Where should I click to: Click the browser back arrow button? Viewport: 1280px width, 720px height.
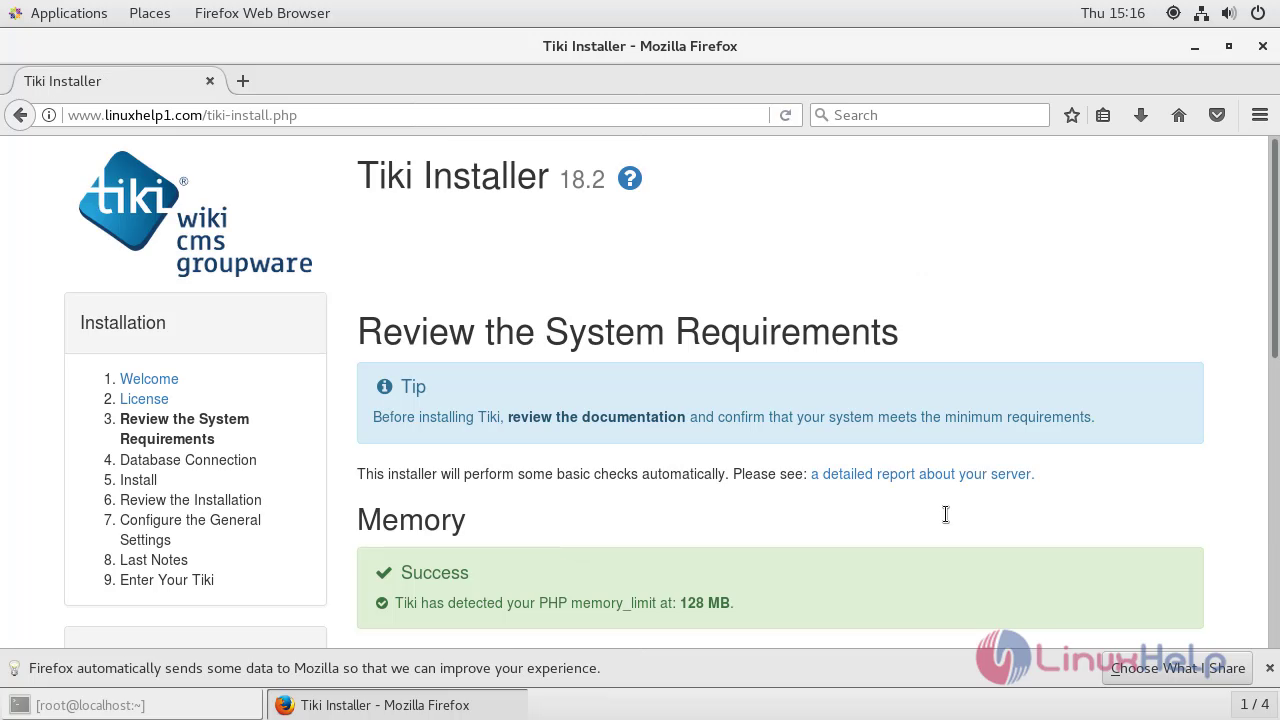point(20,115)
